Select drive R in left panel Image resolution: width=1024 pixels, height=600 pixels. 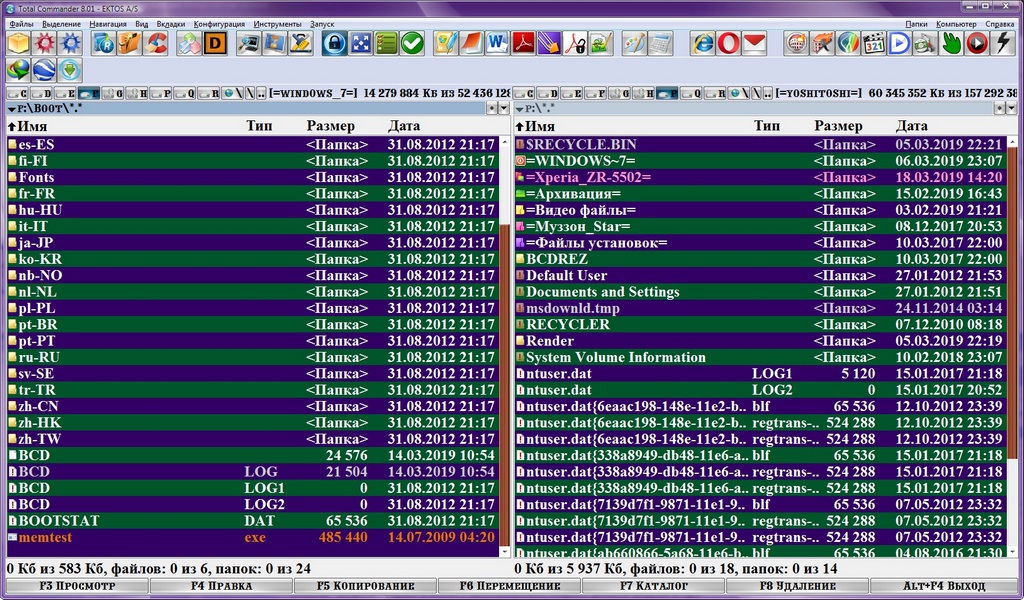(x=209, y=93)
